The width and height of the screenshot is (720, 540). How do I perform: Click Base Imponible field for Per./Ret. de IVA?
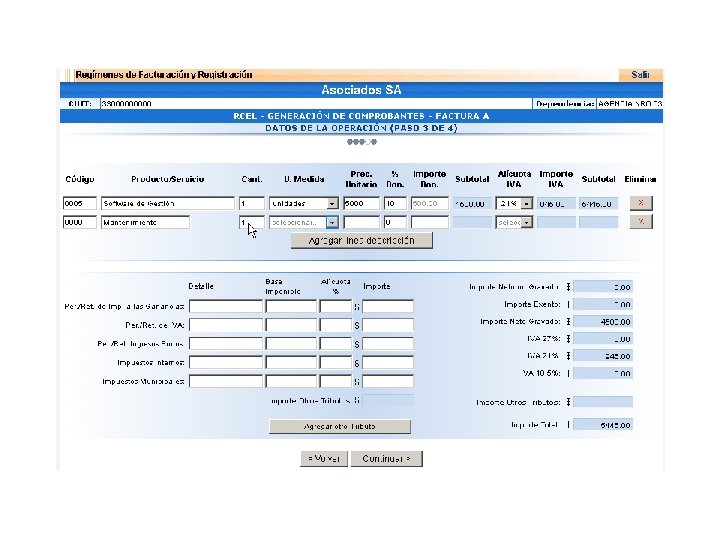[x=291, y=325]
